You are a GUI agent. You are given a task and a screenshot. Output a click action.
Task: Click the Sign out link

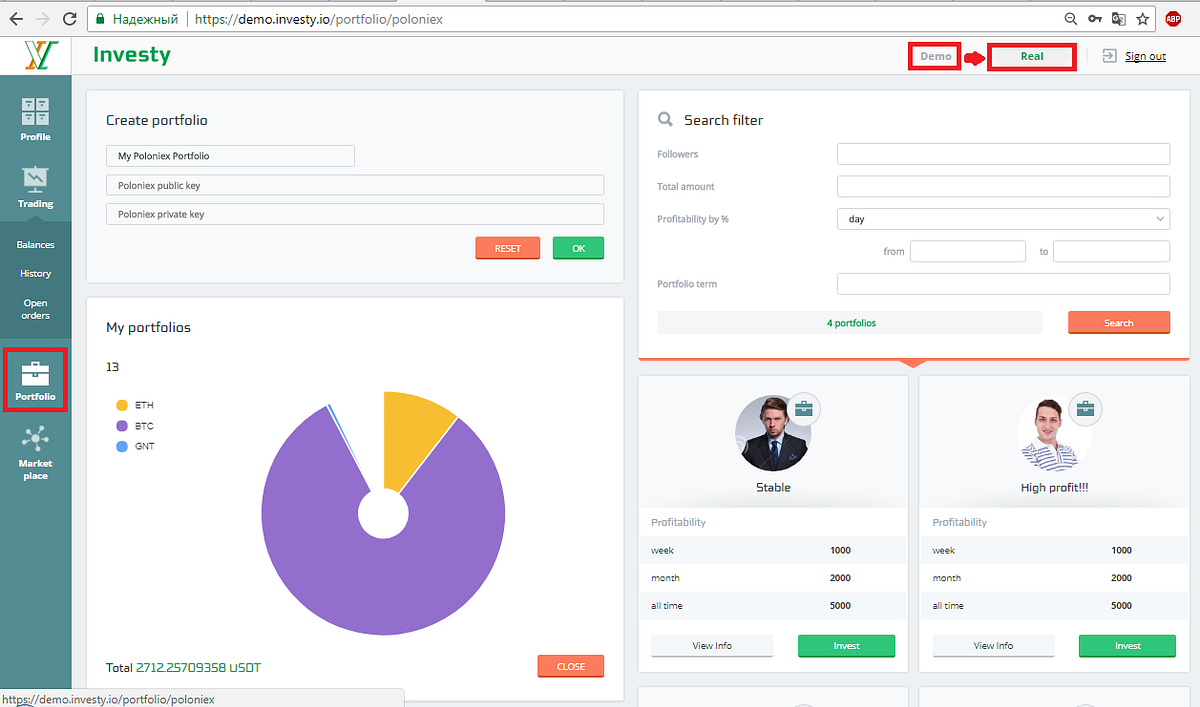(1145, 56)
